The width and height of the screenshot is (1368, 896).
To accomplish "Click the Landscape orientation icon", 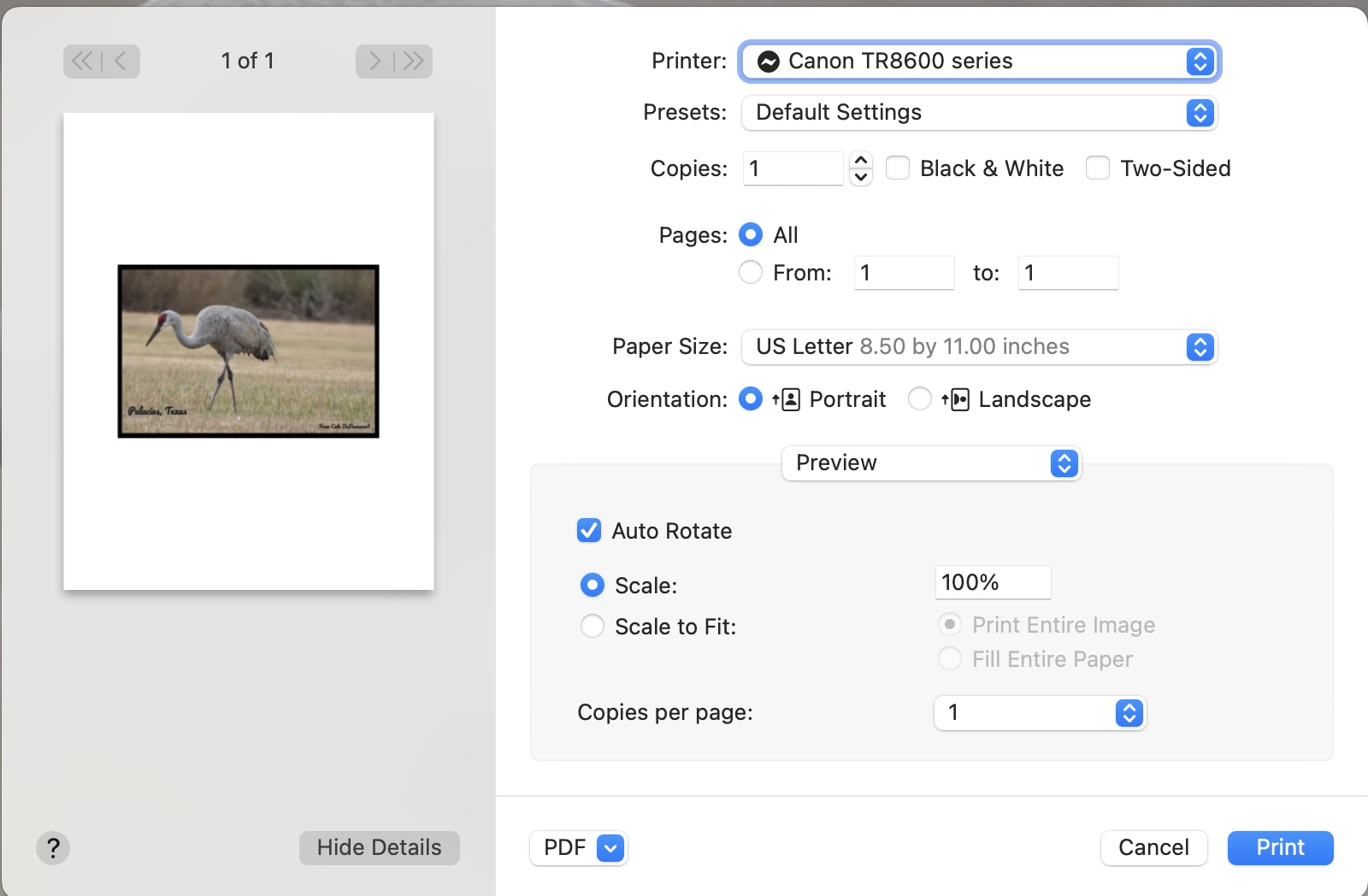I will coord(956,399).
